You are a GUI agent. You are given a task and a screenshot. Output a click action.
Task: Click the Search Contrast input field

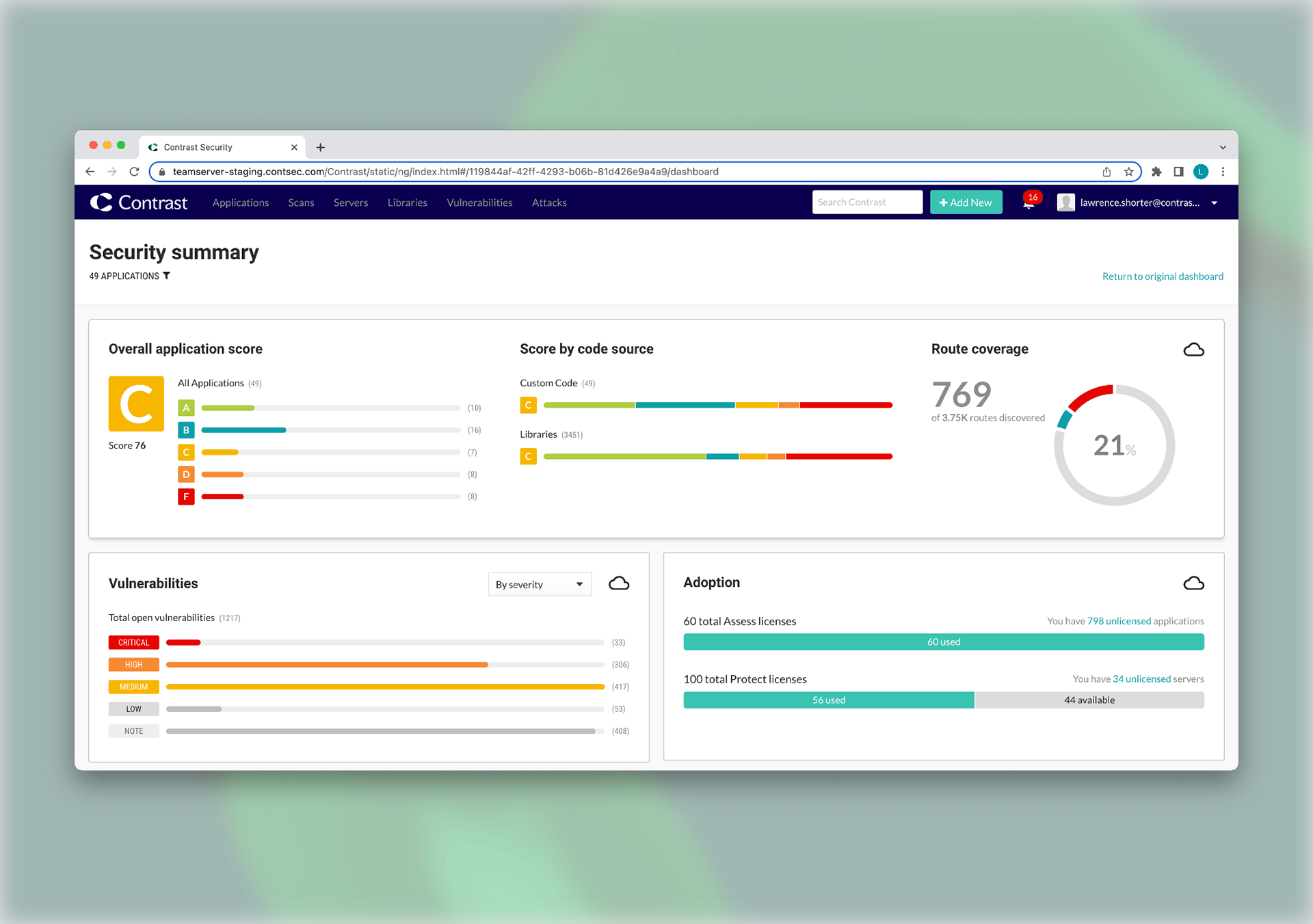(866, 202)
